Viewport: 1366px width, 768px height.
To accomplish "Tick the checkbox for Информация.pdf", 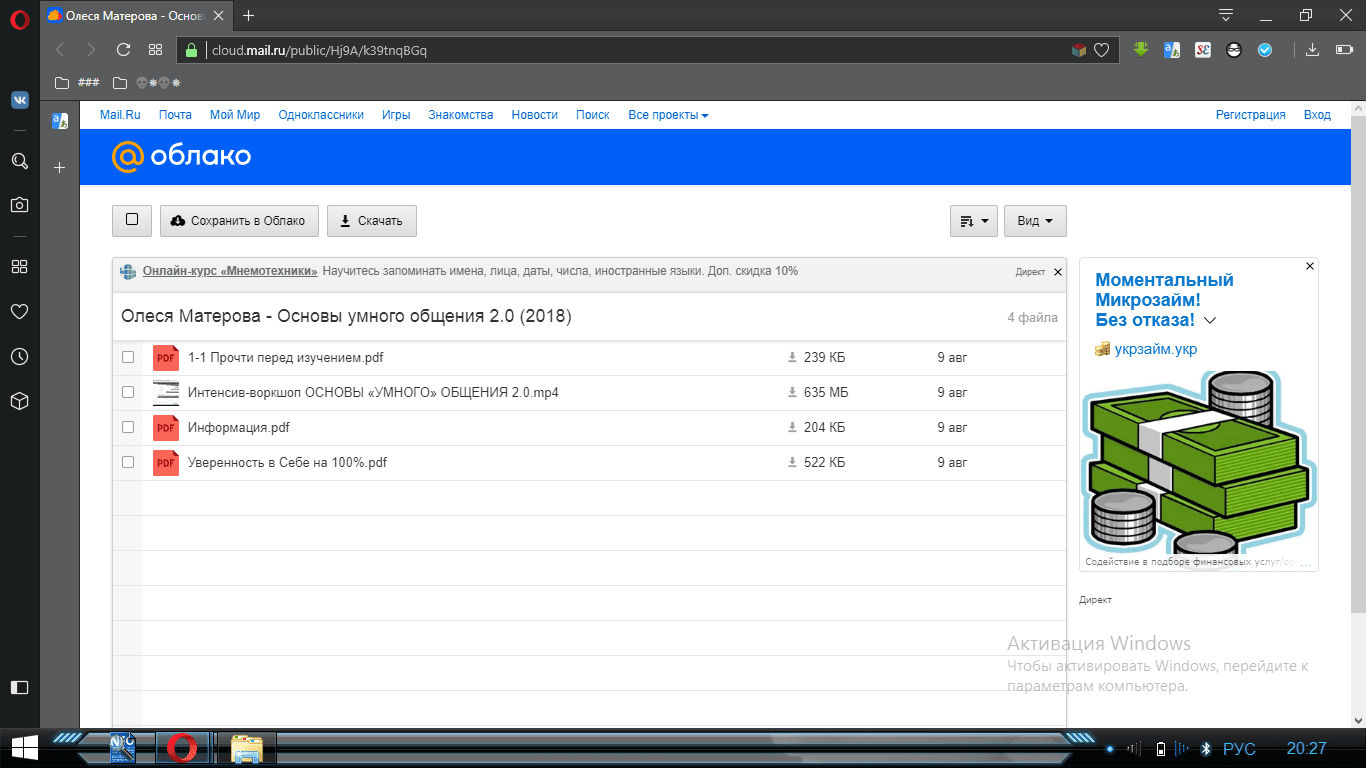I will pos(128,427).
